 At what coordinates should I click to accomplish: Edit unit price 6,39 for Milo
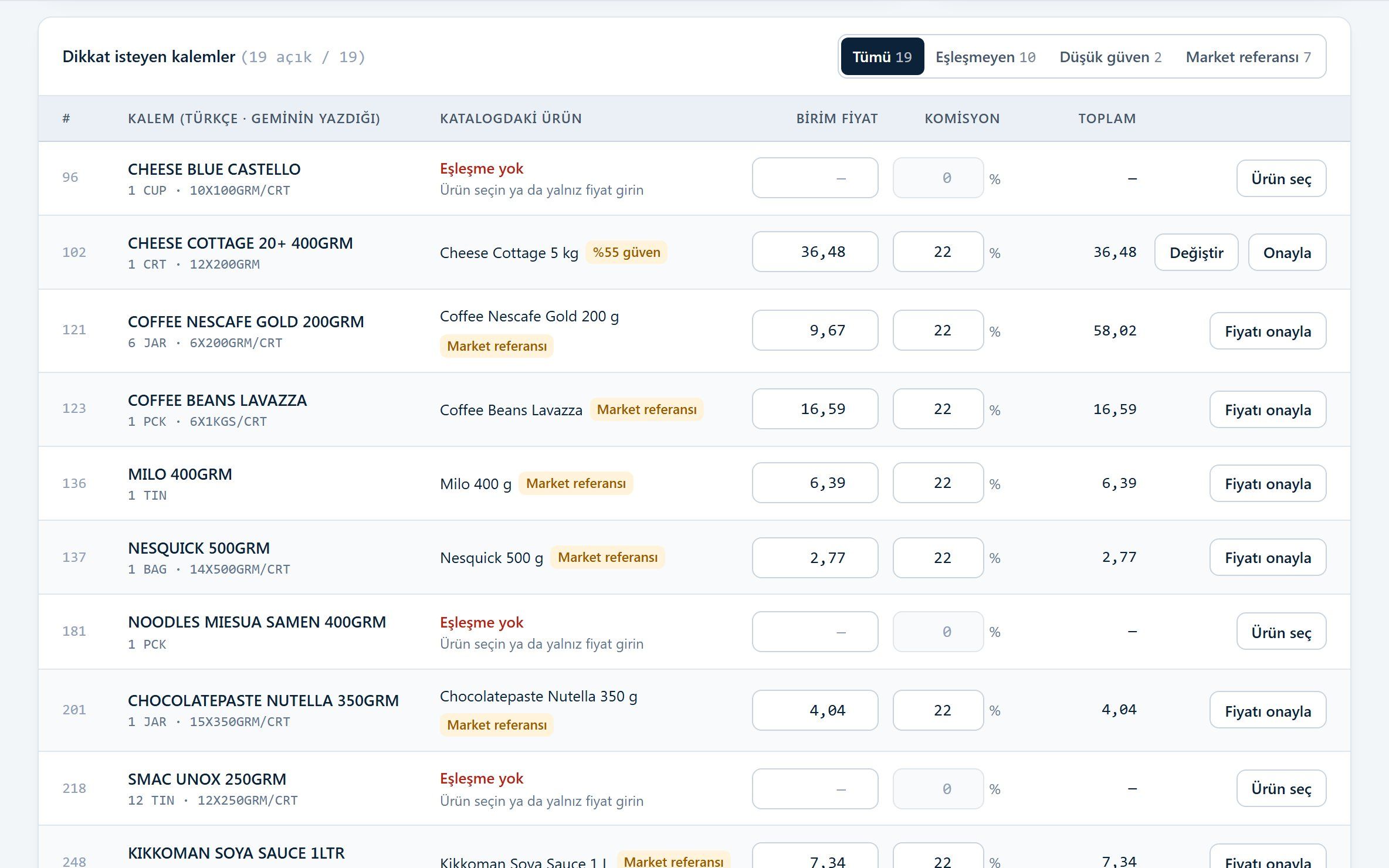click(x=815, y=483)
